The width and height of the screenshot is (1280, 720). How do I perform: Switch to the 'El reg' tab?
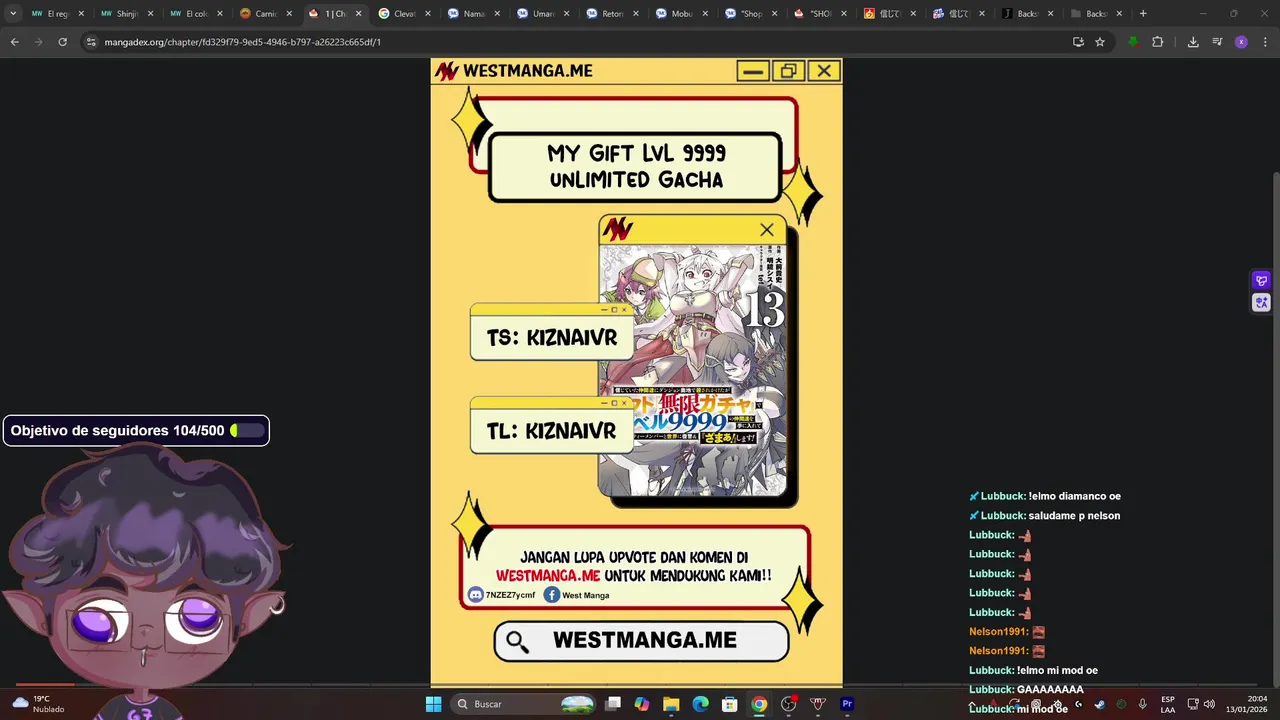coord(57,14)
